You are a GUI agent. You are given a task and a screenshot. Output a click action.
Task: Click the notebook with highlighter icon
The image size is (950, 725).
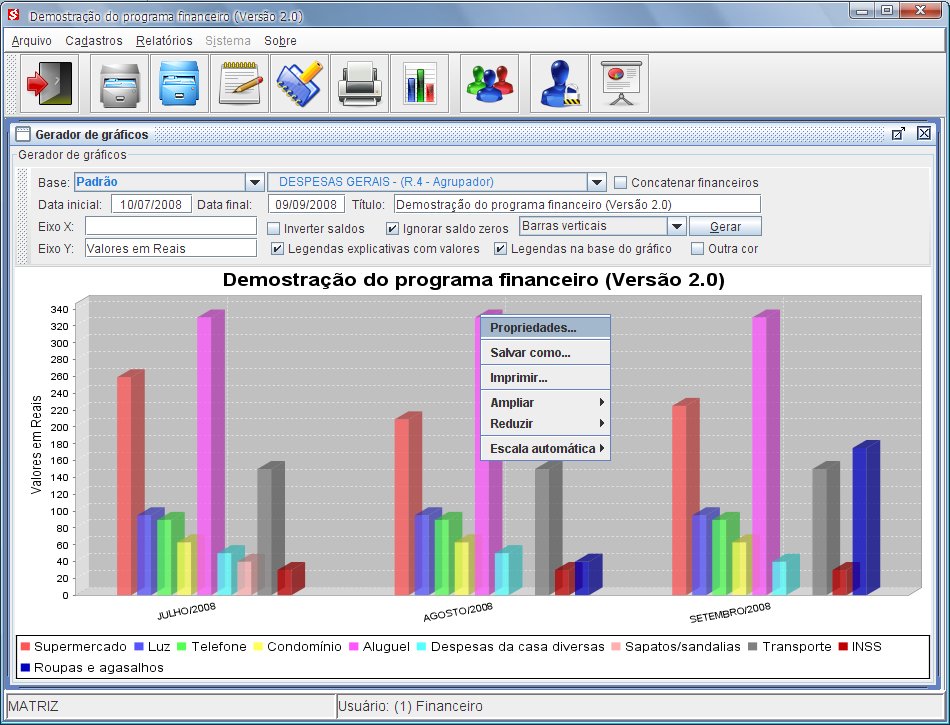coord(299,84)
